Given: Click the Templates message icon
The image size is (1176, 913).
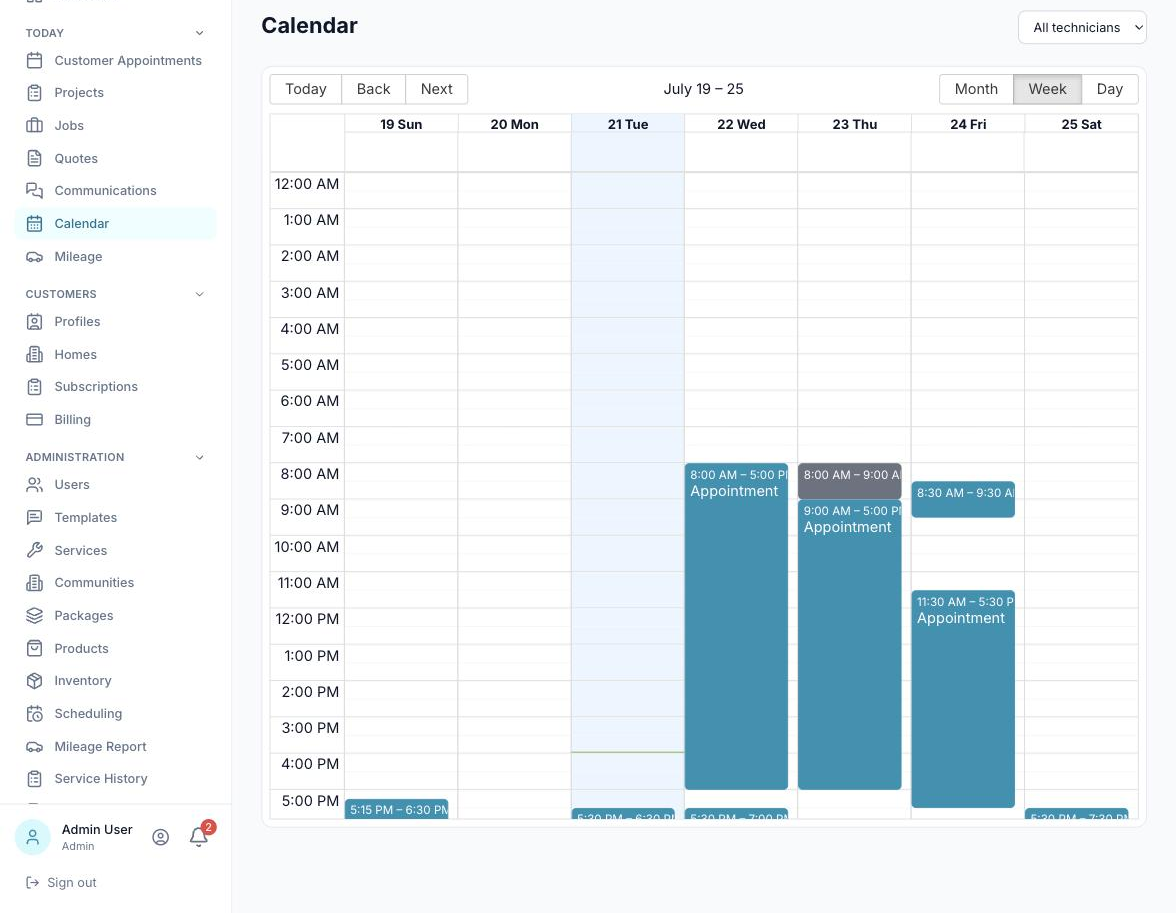Looking at the screenshot, I should tap(34, 518).
